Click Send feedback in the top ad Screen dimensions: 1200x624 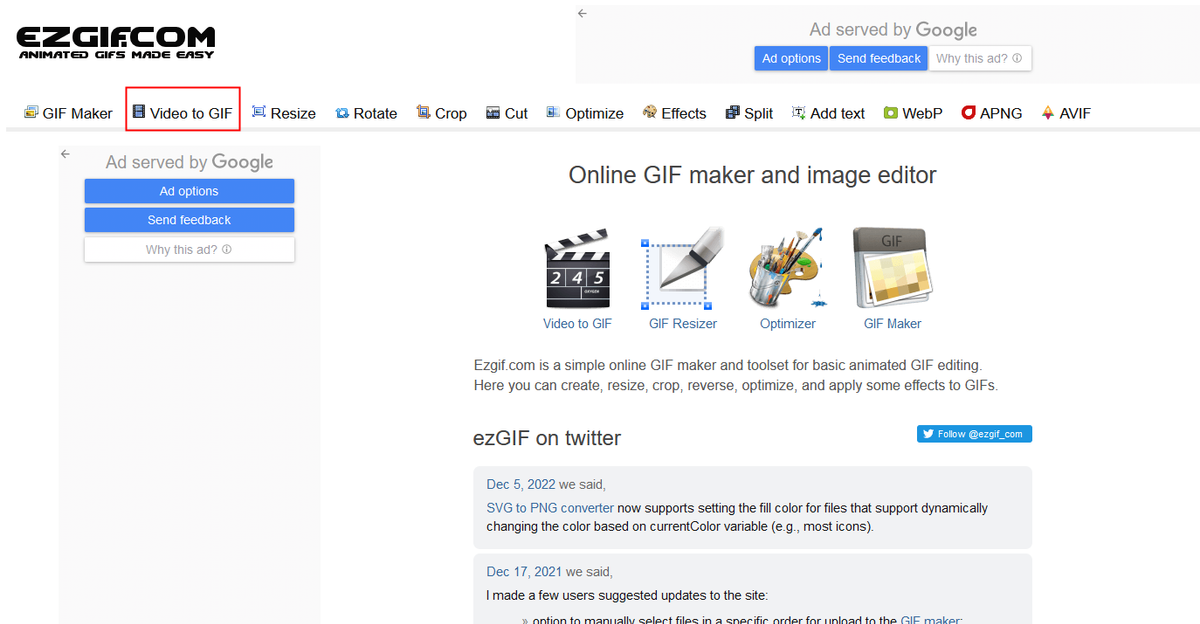click(879, 58)
